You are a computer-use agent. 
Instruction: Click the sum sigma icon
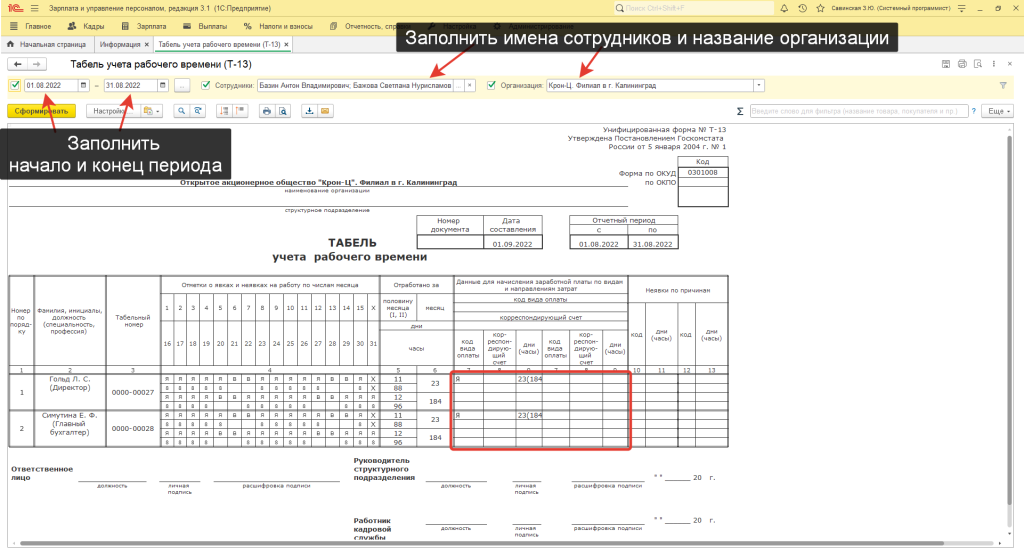(x=739, y=111)
